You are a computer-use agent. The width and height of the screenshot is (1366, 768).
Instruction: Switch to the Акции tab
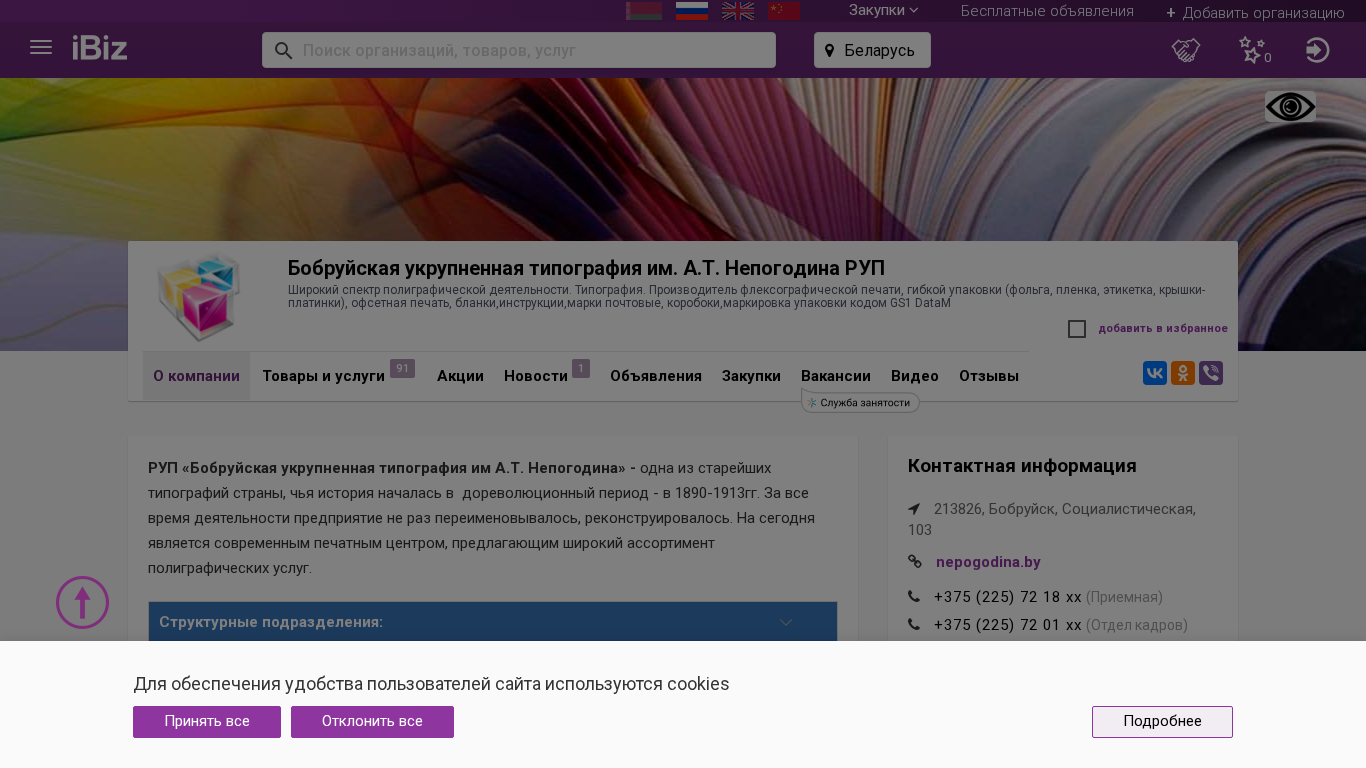coord(460,376)
